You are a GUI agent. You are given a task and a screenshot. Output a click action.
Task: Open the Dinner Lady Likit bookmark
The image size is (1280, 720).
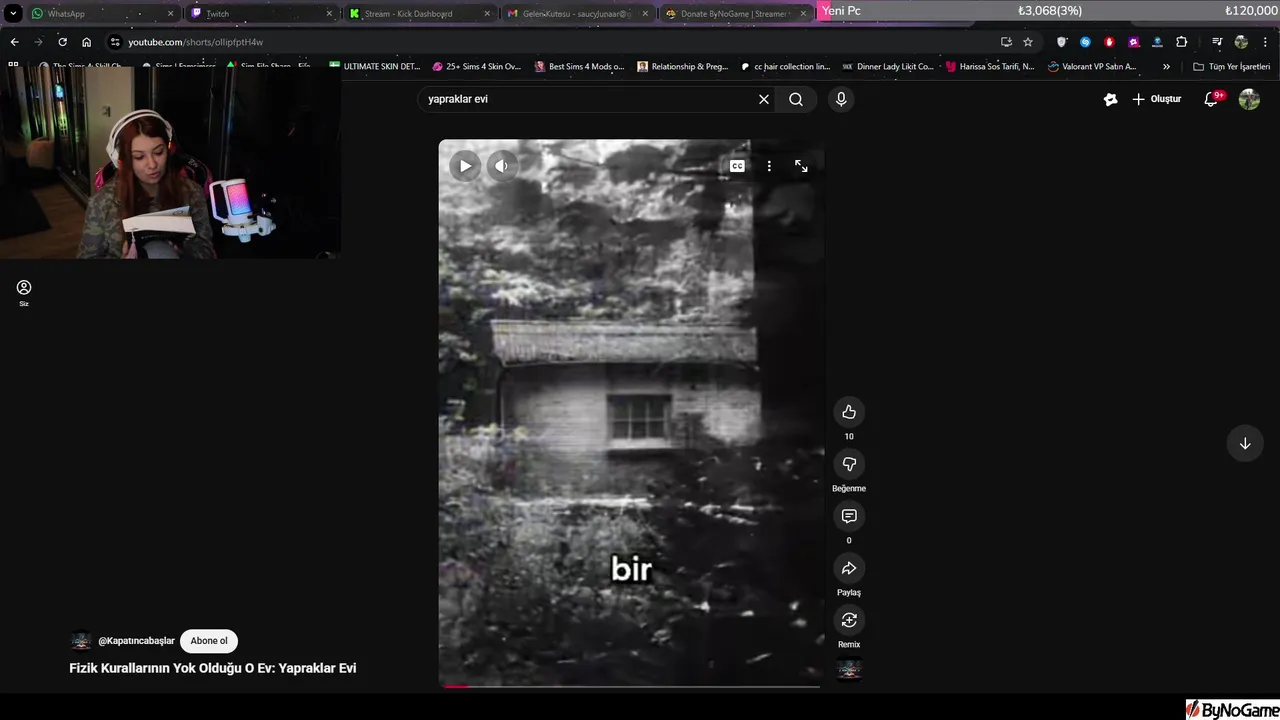[x=888, y=67]
